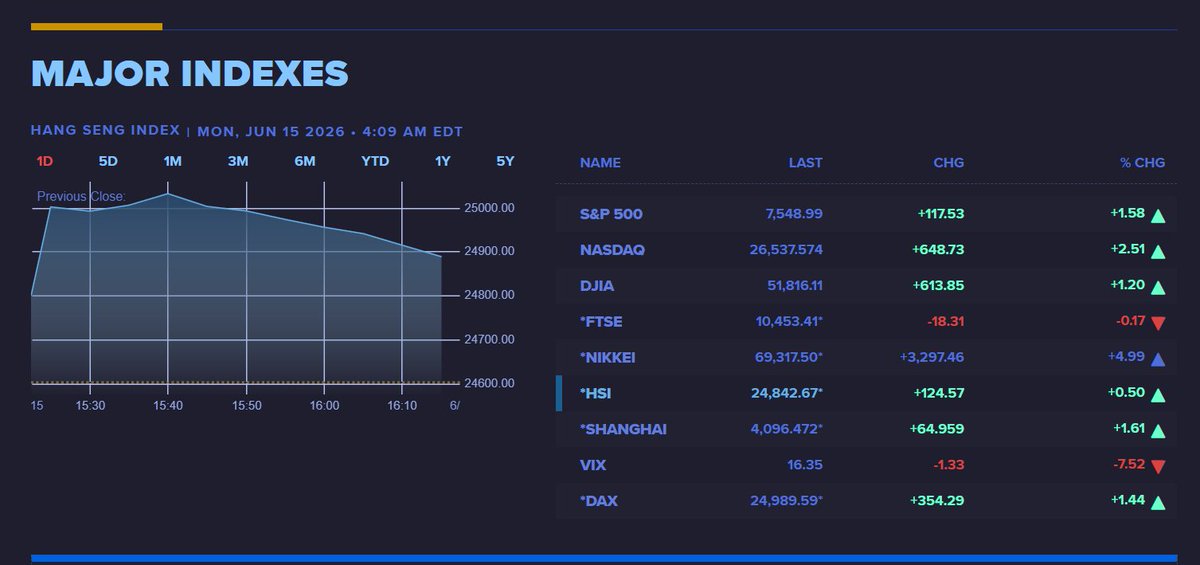Select the *NIKKEI index
The width and height of the screenshot is (1200, 565).
pos(607,358)
